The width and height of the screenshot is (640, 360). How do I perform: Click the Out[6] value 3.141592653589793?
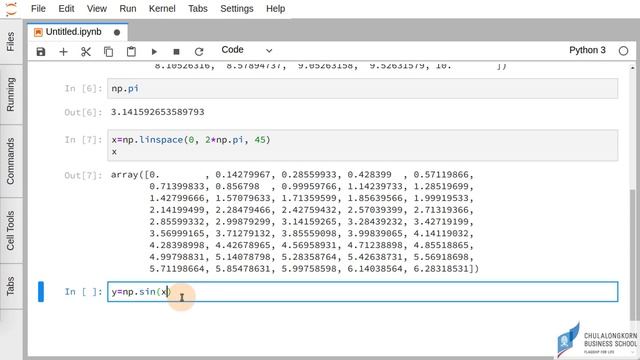[x=158, y=112]
